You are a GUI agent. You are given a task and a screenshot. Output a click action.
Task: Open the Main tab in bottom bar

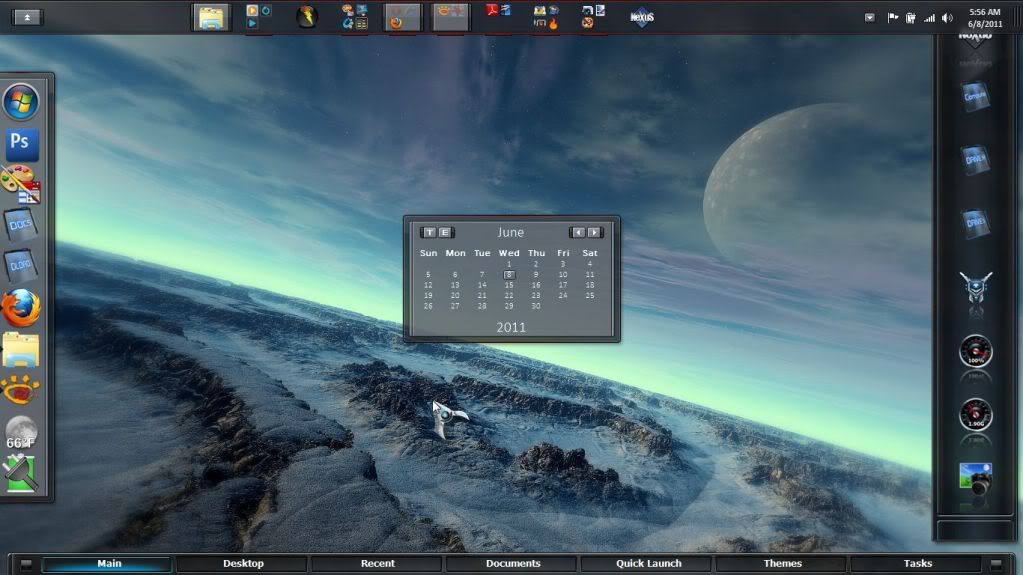point(108,564)
